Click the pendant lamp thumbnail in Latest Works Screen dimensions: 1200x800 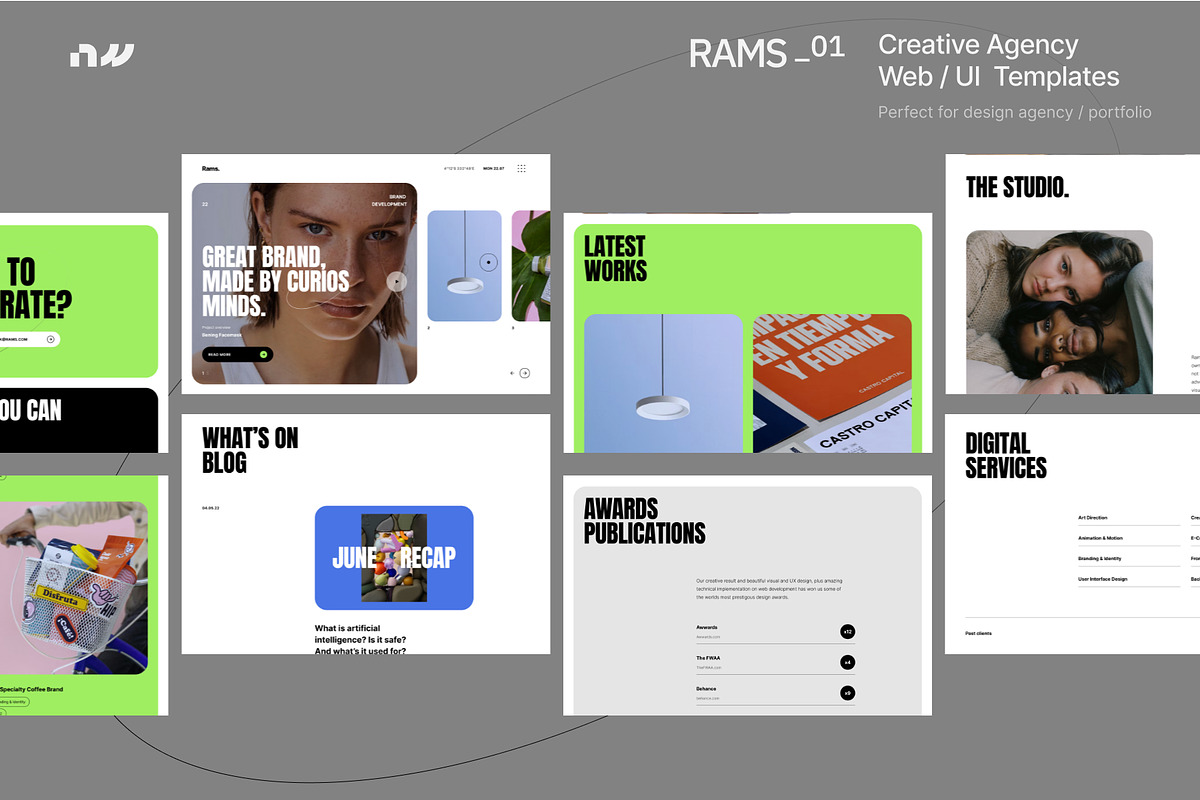(663, 383)
